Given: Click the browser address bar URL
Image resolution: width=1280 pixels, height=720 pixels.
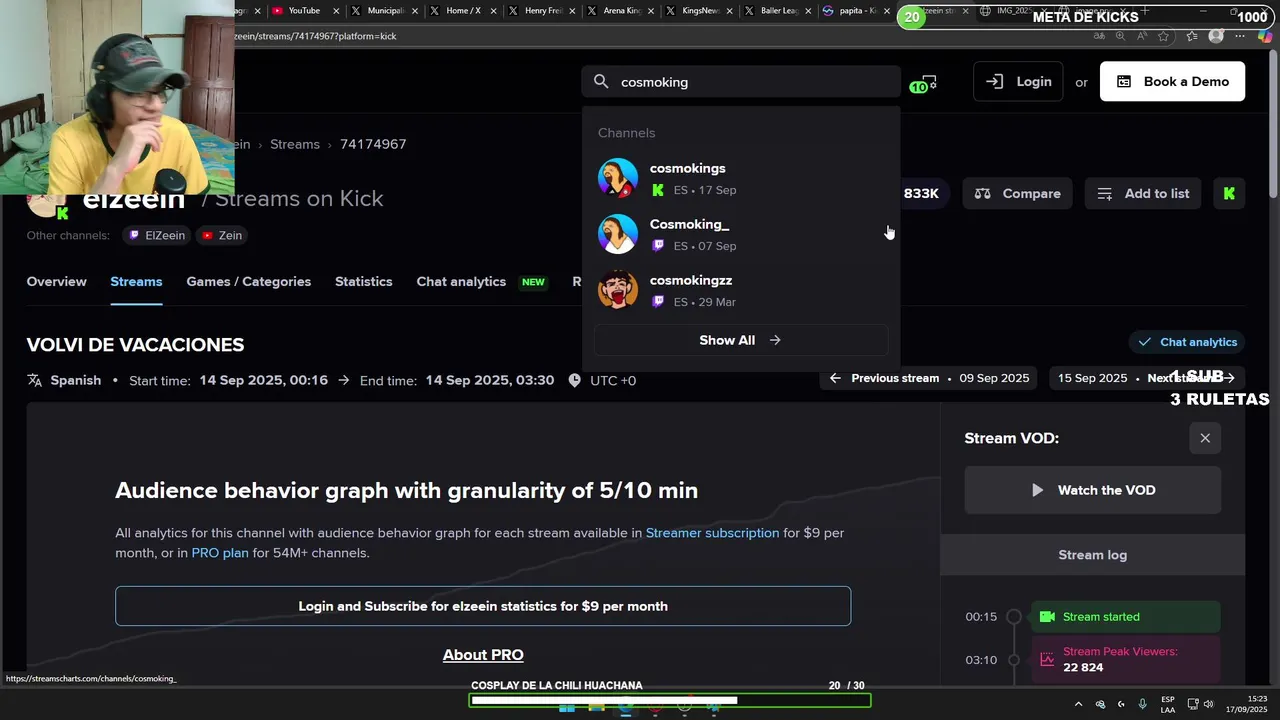Looking at the screenshot, I should [x=316, y=36].
